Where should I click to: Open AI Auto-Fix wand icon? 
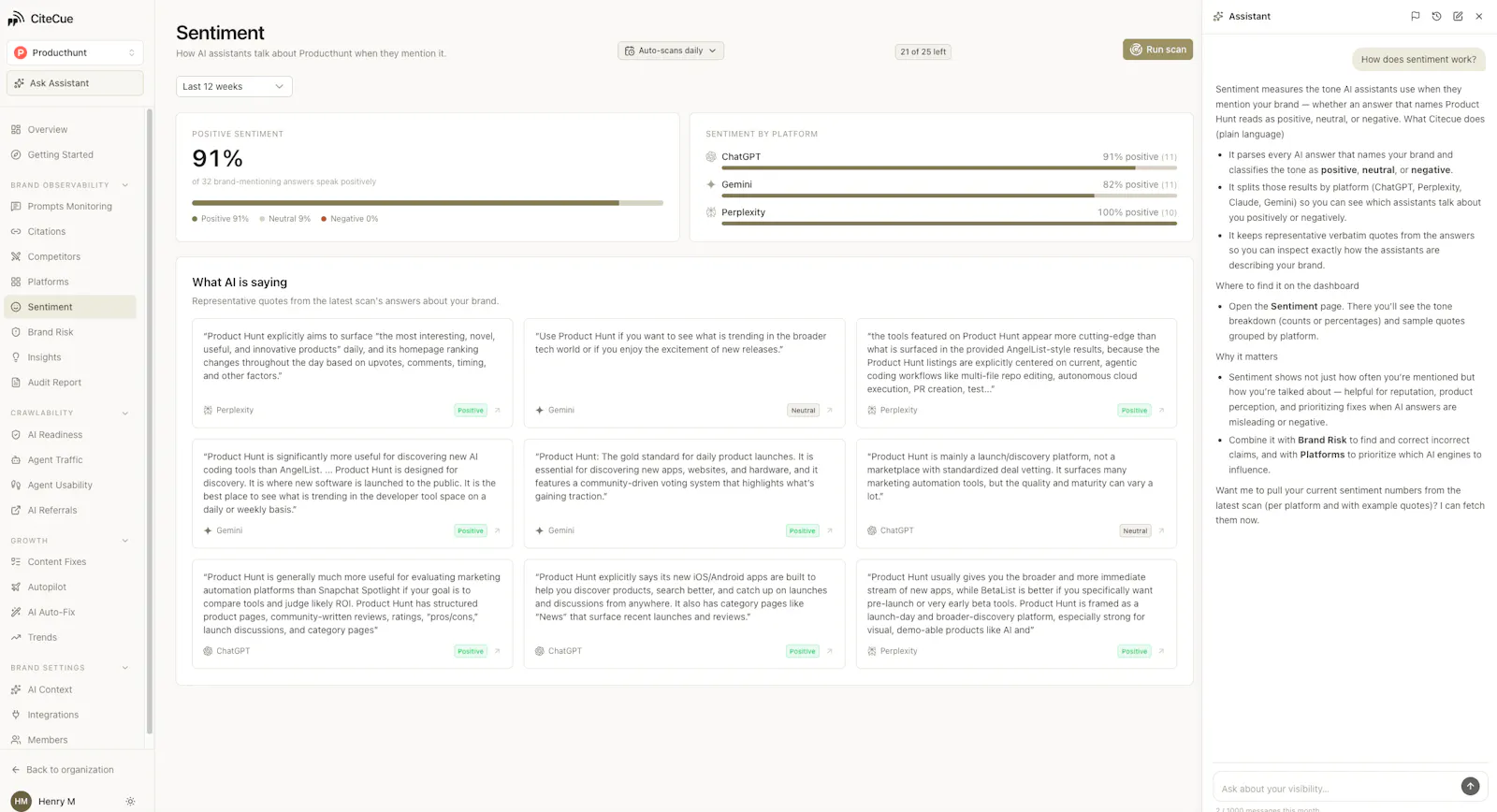16,613
